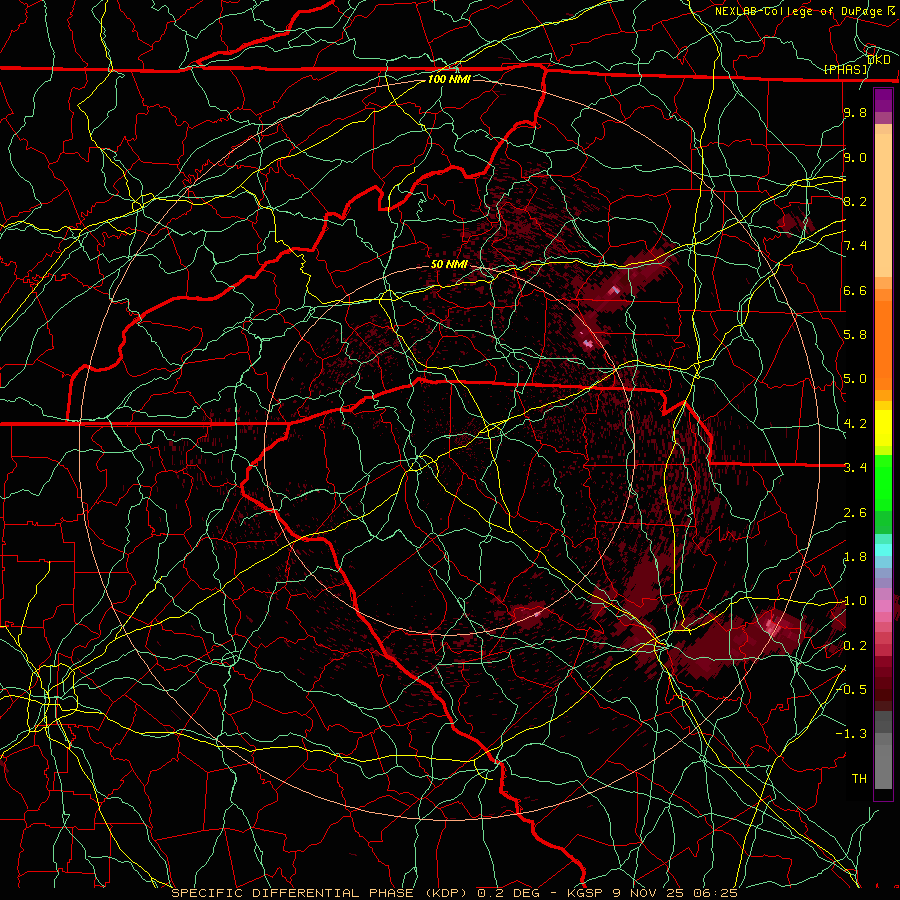Click the 2.6 value on the color scale

tap(855, 513)
